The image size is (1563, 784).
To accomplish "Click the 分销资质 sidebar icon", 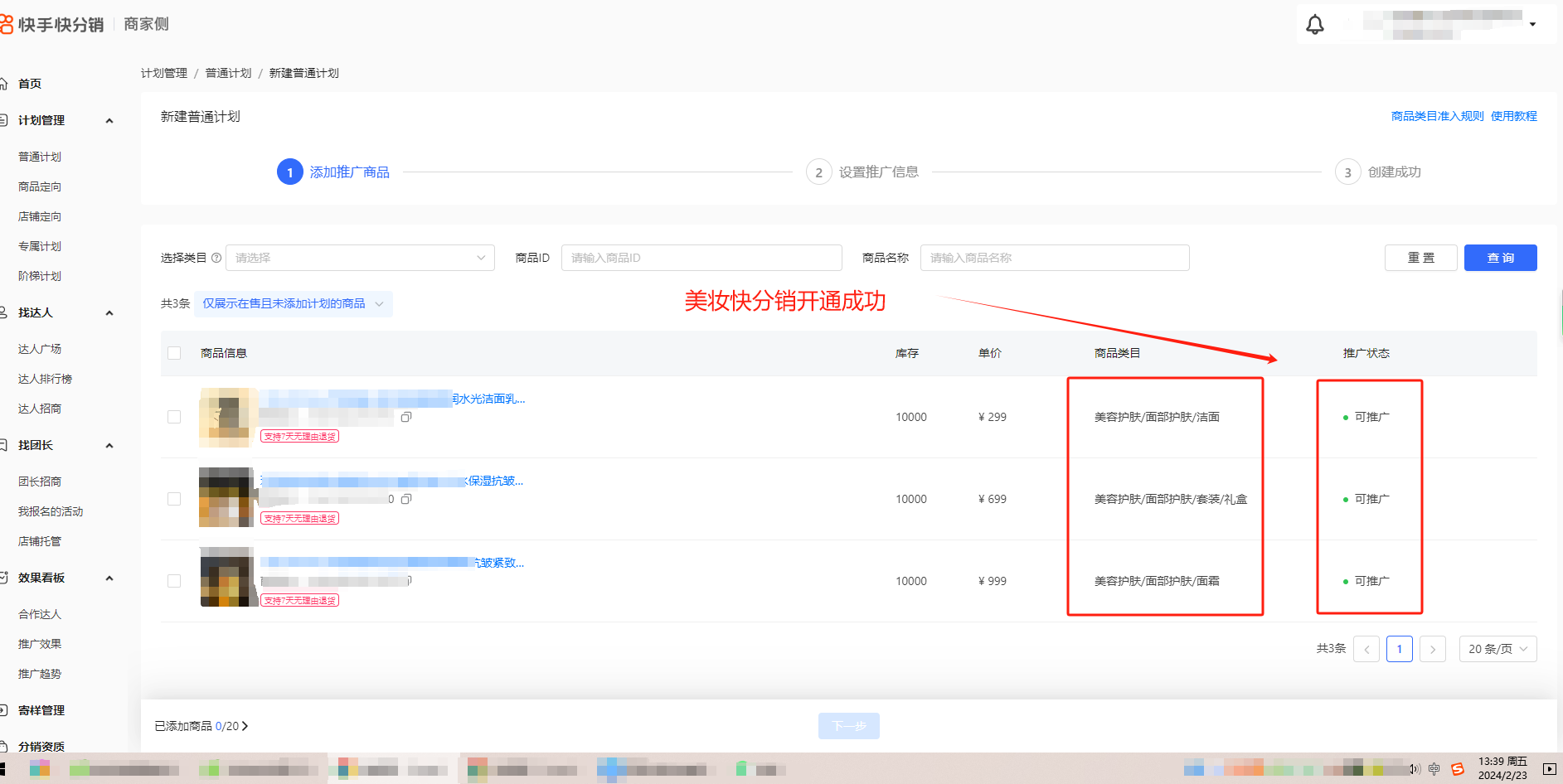I will point(3,747).
